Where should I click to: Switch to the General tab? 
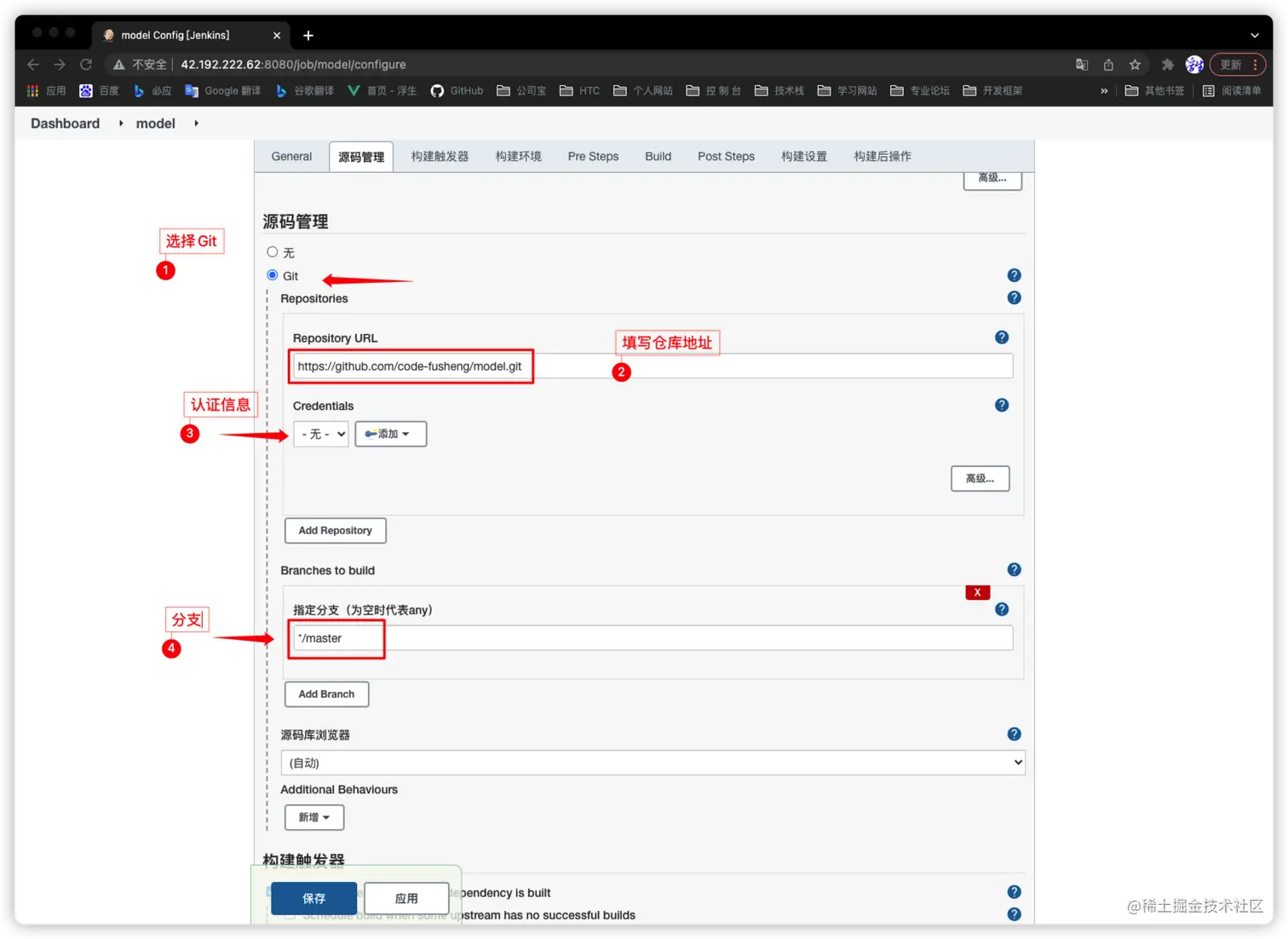tap(291, 157)
